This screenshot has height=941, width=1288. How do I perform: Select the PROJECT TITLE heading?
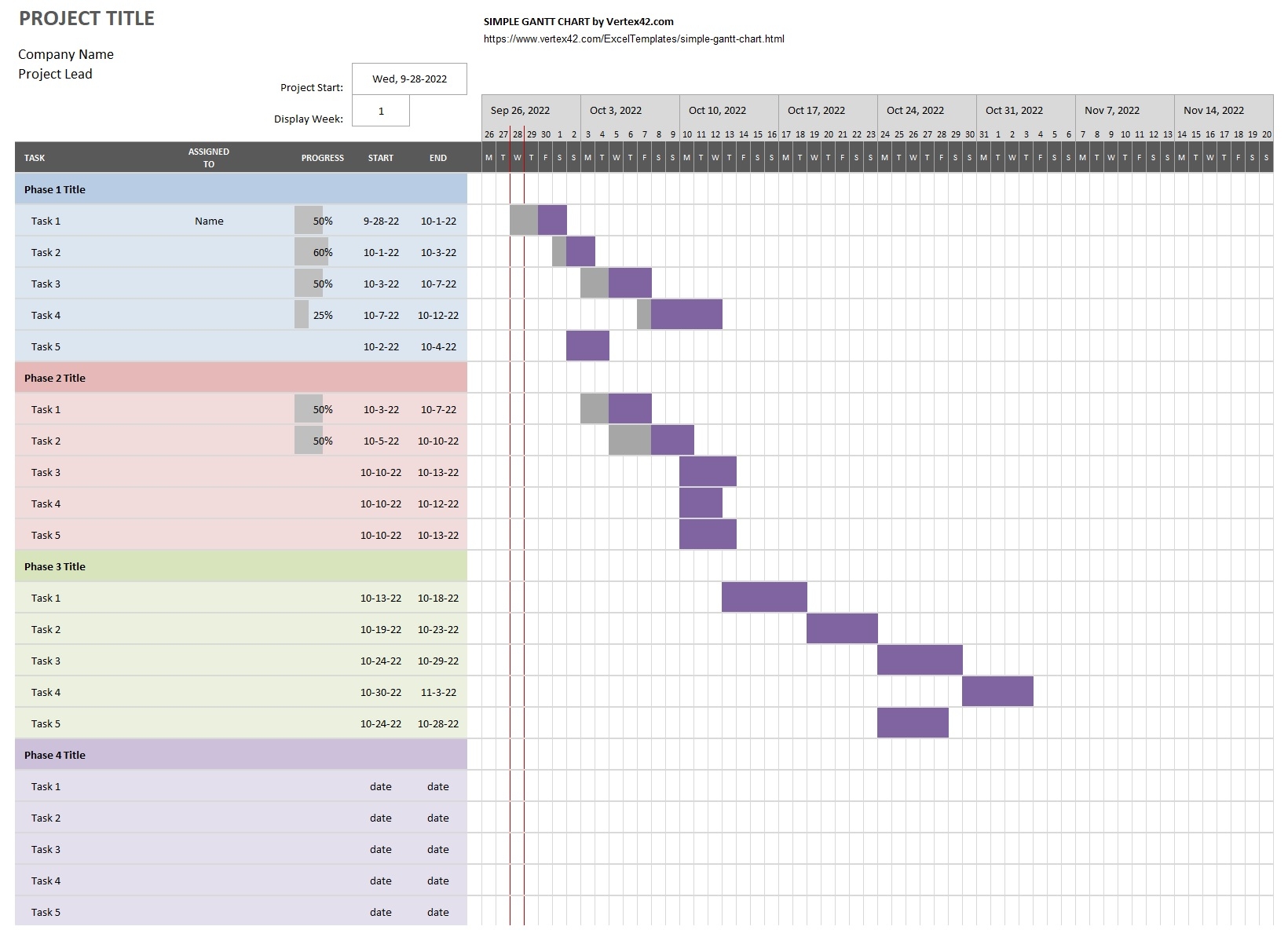(x=87, y=18)
